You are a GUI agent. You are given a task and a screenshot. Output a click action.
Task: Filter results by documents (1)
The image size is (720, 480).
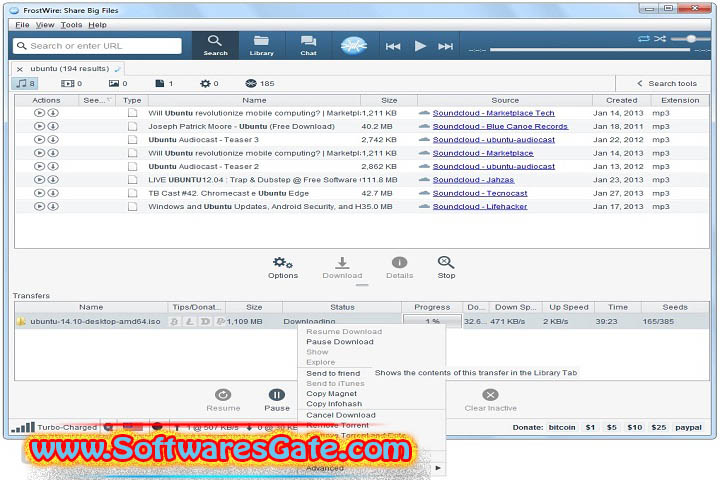[x=164, y=83]
